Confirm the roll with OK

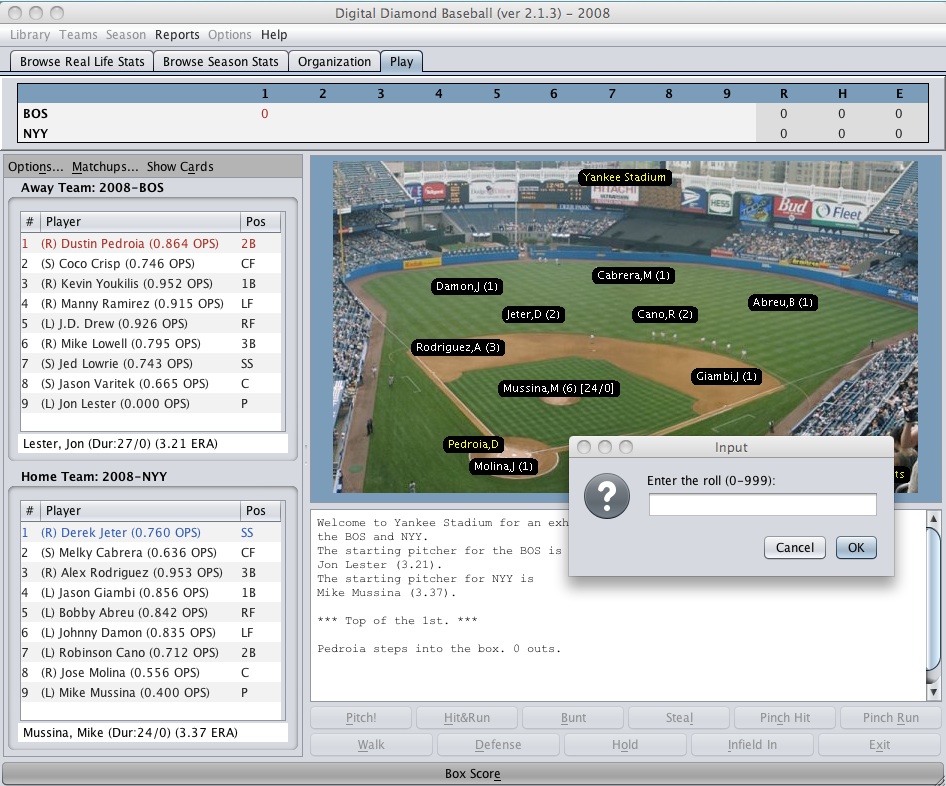(x=856, y=548)
